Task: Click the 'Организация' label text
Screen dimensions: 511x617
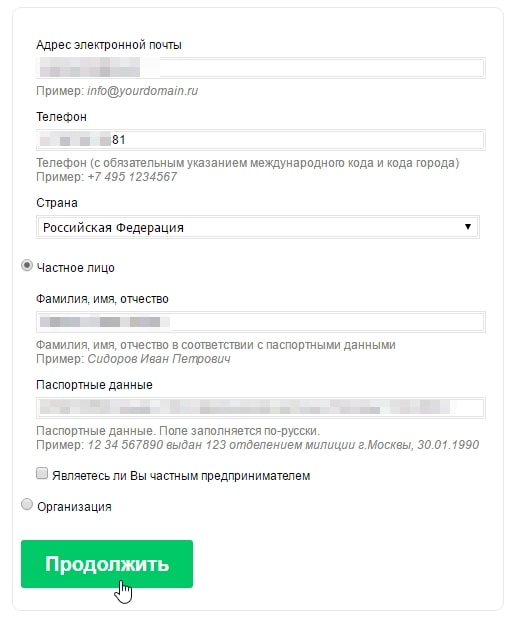Action: coord(74,507)
